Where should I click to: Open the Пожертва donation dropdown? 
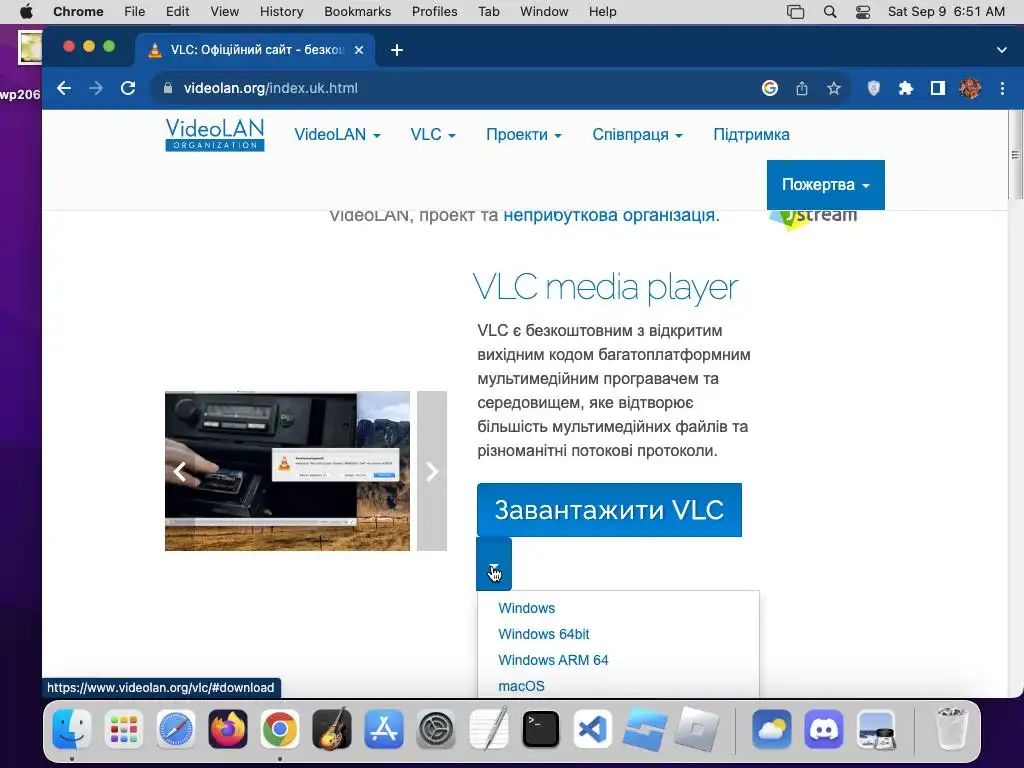825,185
